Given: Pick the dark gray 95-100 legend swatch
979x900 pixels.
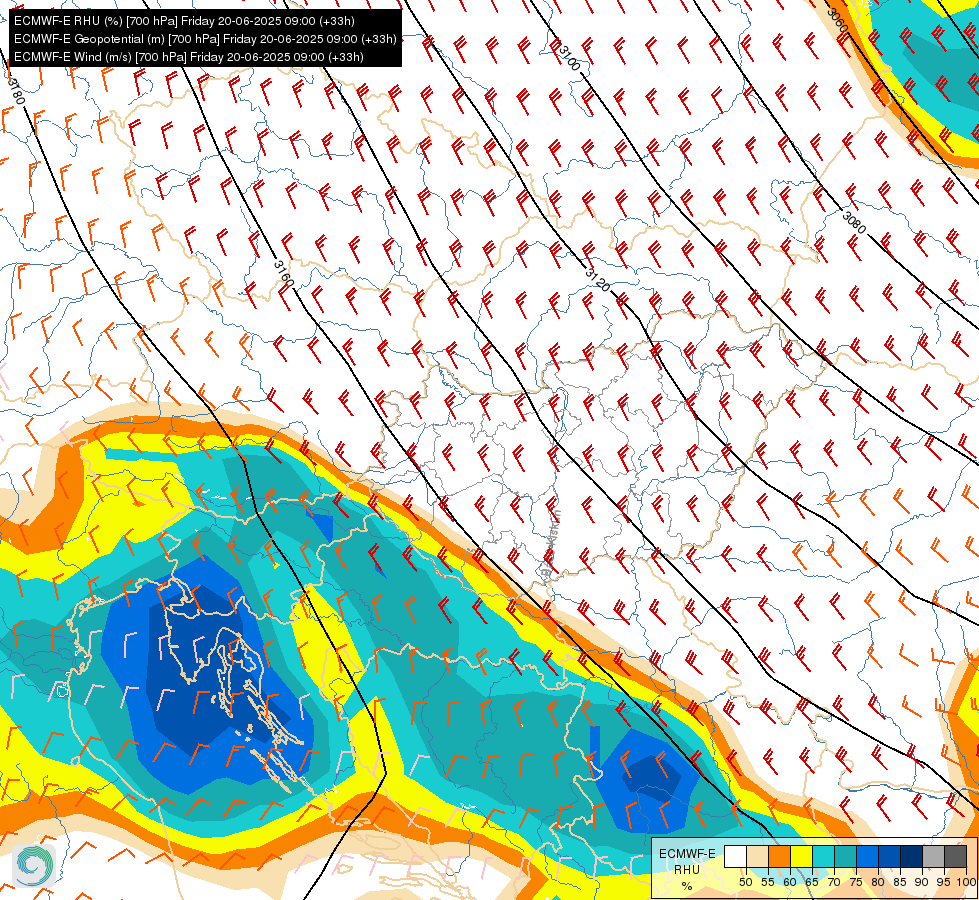Looking at the screenshot, I should pyautogui.click(x=955, y=856).
